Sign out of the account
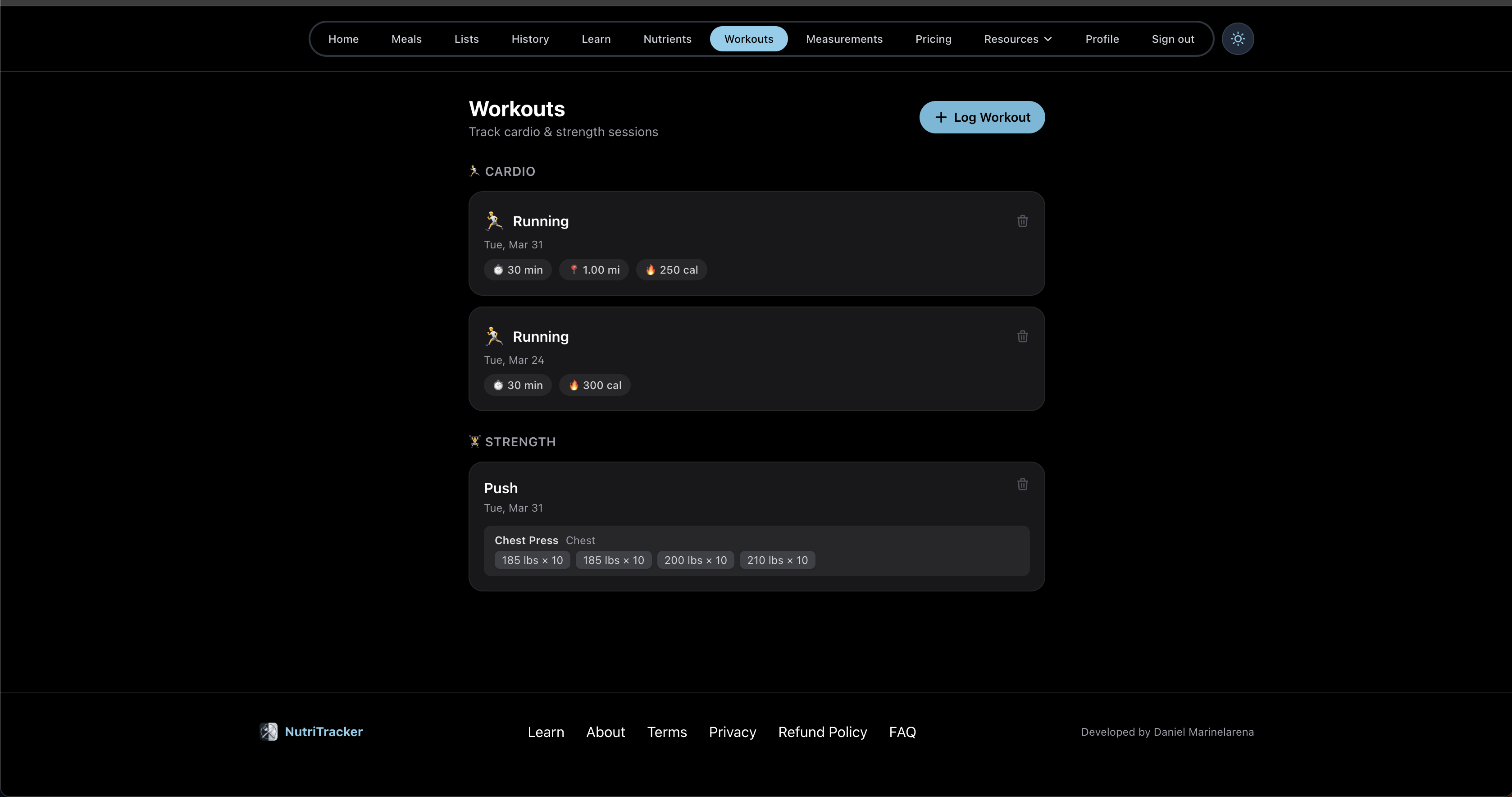 point(1172,39)
